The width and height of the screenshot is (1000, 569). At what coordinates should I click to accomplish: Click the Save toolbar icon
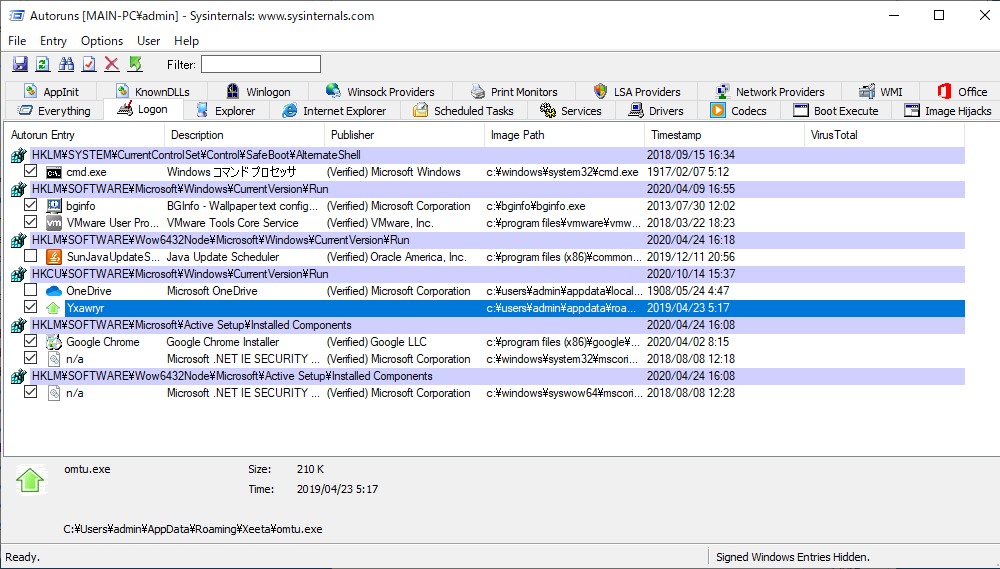point(20,64)
